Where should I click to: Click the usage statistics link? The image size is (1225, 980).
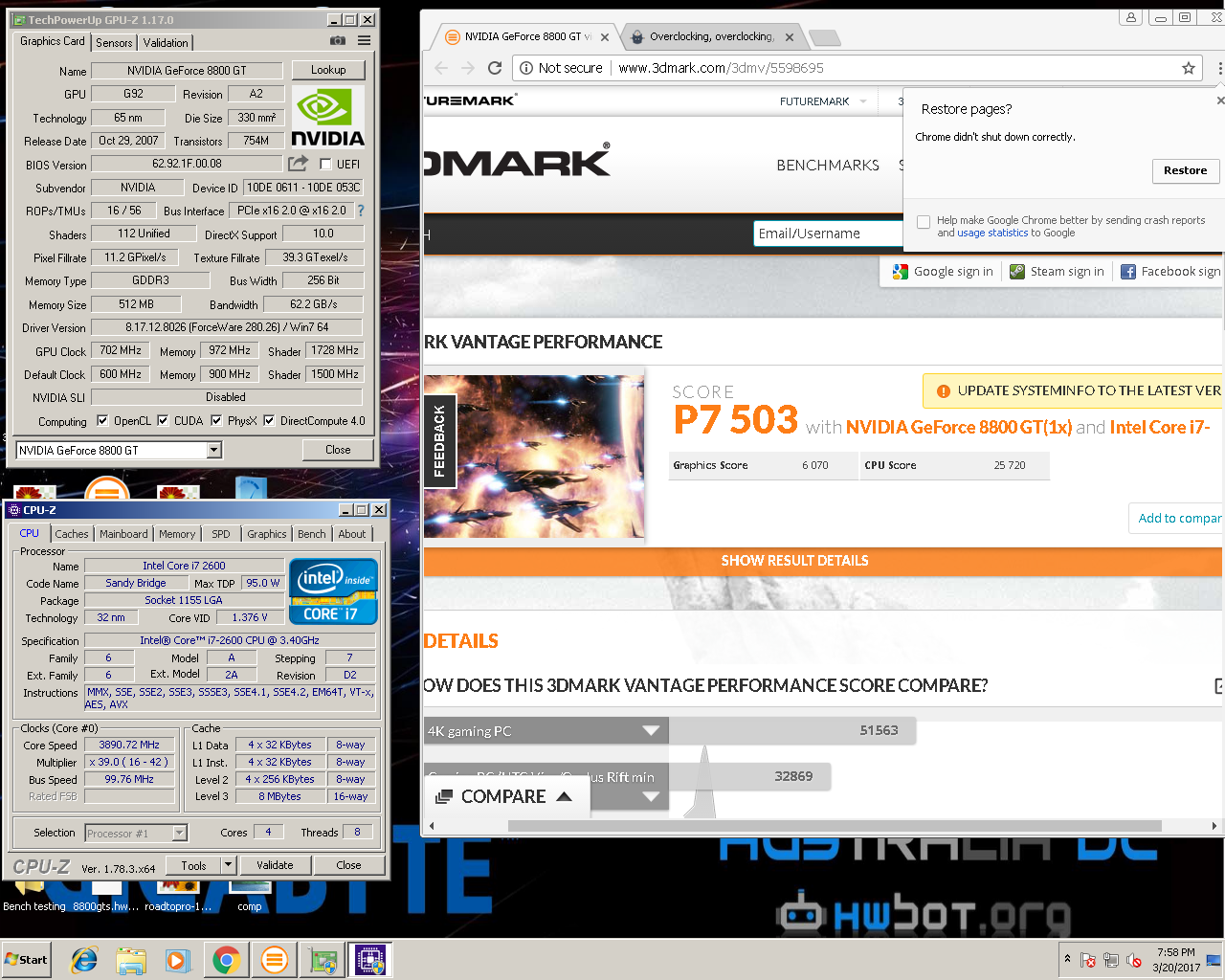(x=992, y=233)
